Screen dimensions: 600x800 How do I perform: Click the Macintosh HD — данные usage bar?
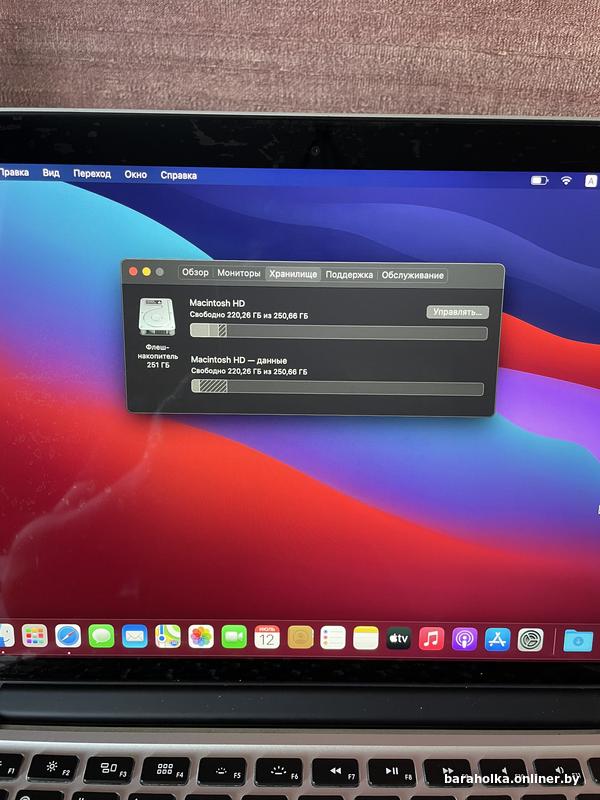click(x=337, y=387)
